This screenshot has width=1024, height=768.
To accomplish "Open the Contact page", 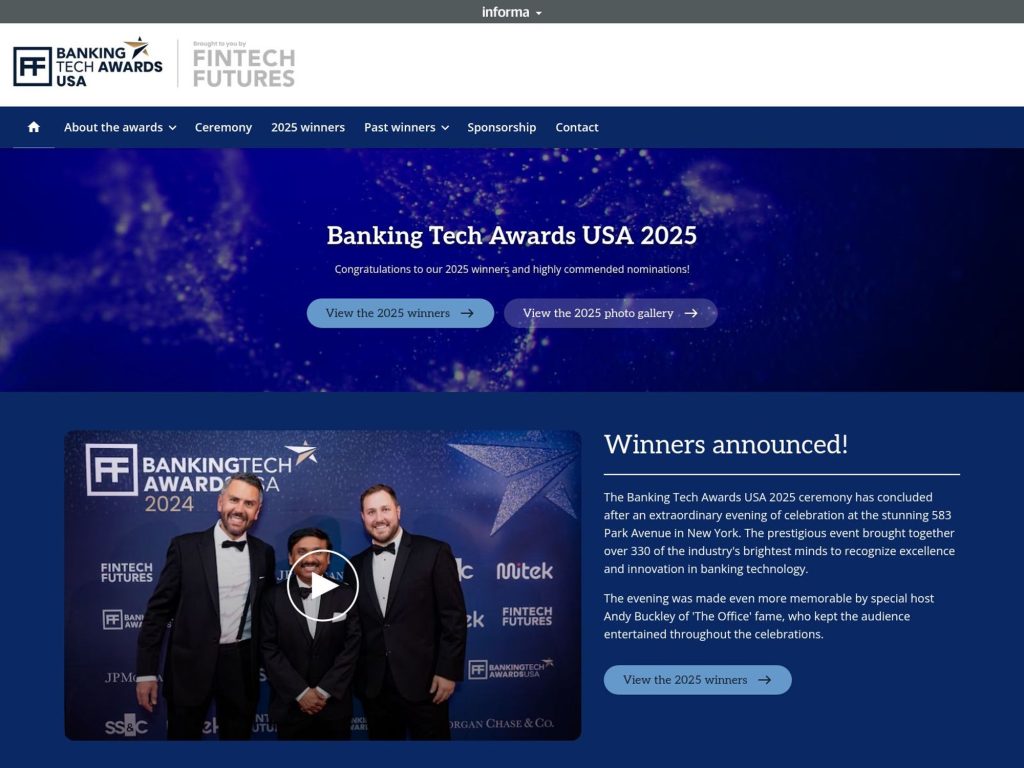I will tap(577, 127).
